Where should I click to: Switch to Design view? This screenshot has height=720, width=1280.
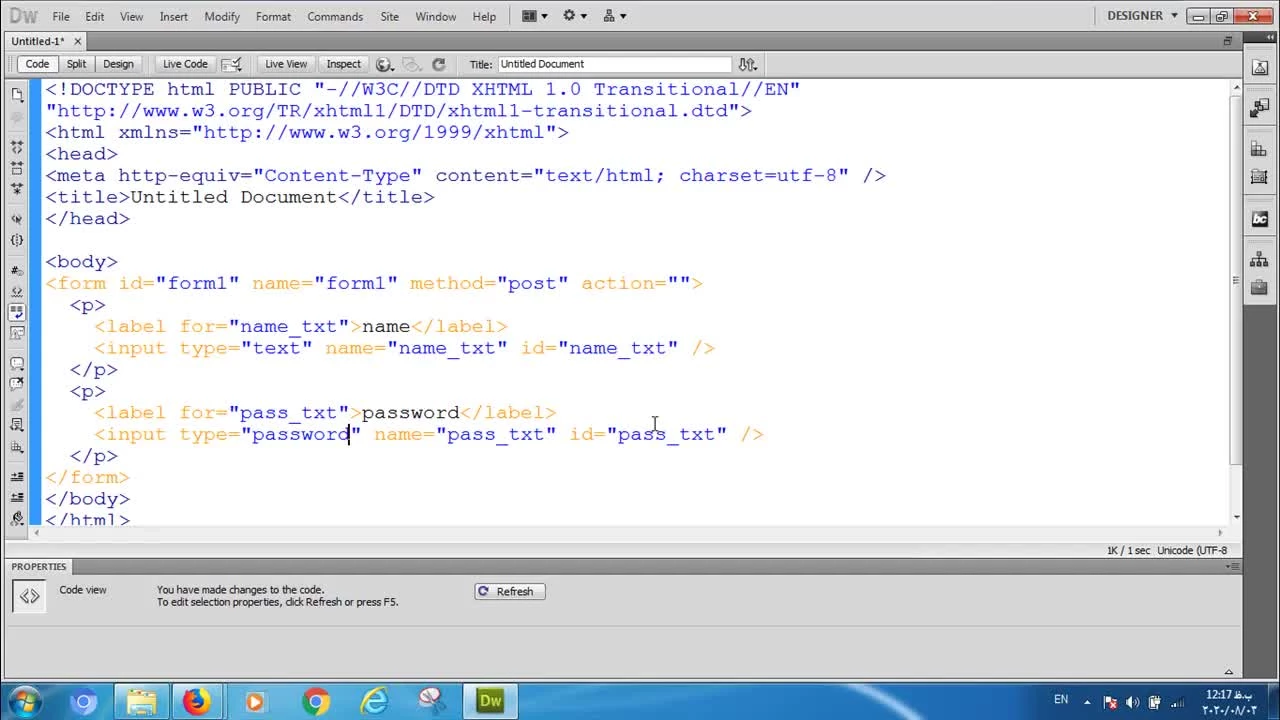[118, 64]
